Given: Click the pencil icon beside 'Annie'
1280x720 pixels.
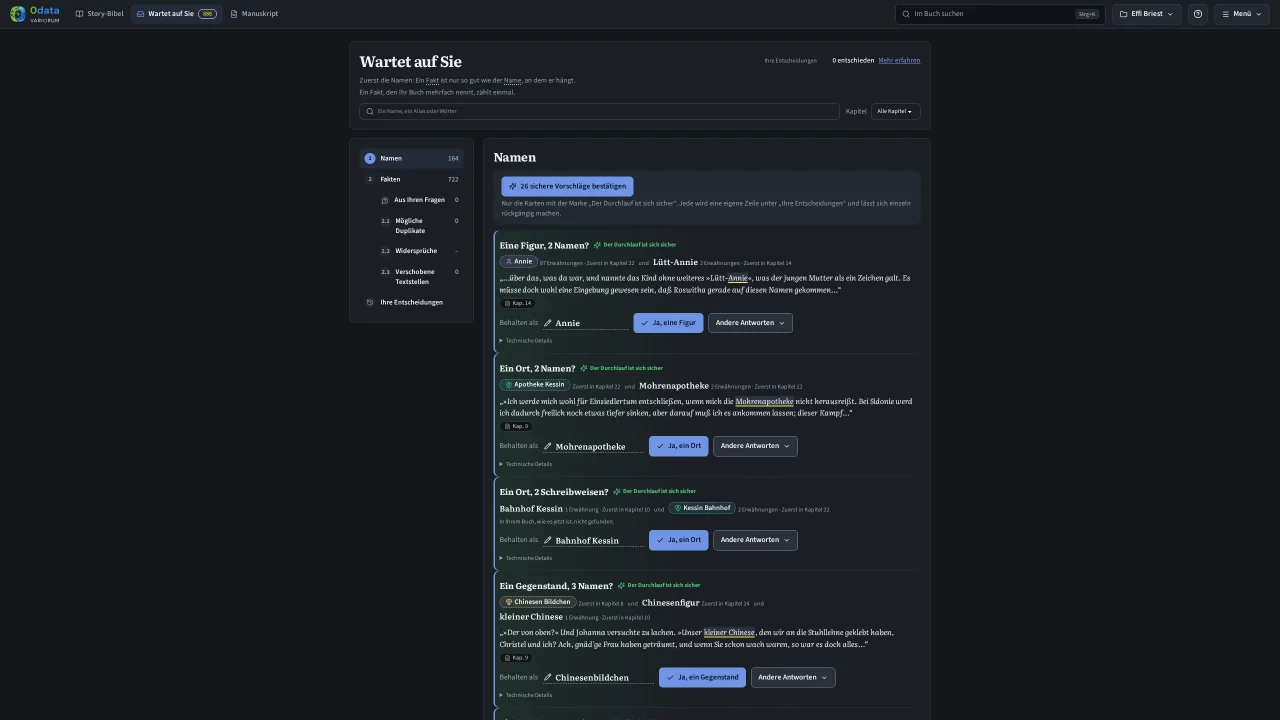Looking at the screenshot, I should pyautogui.click(x=548, y=323).
